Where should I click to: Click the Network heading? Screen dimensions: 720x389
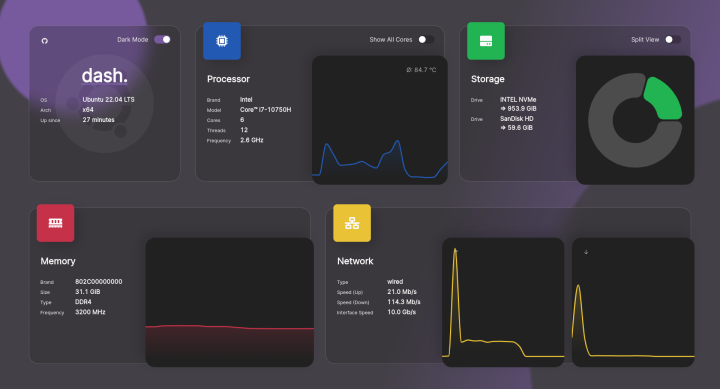355,261
